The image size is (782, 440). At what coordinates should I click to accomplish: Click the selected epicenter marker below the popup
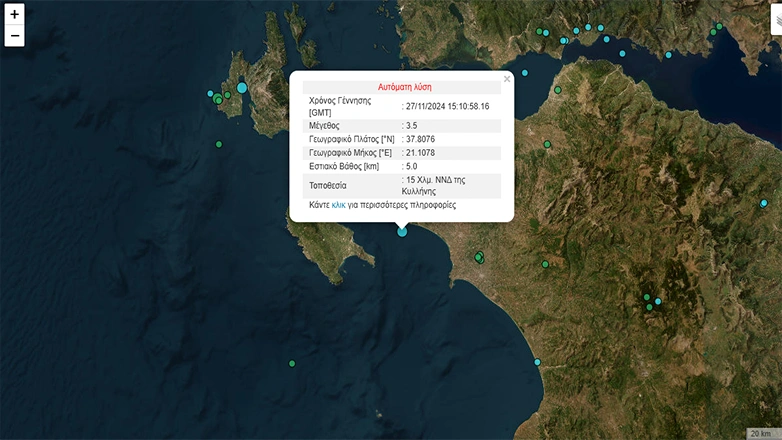coord(402,231)
